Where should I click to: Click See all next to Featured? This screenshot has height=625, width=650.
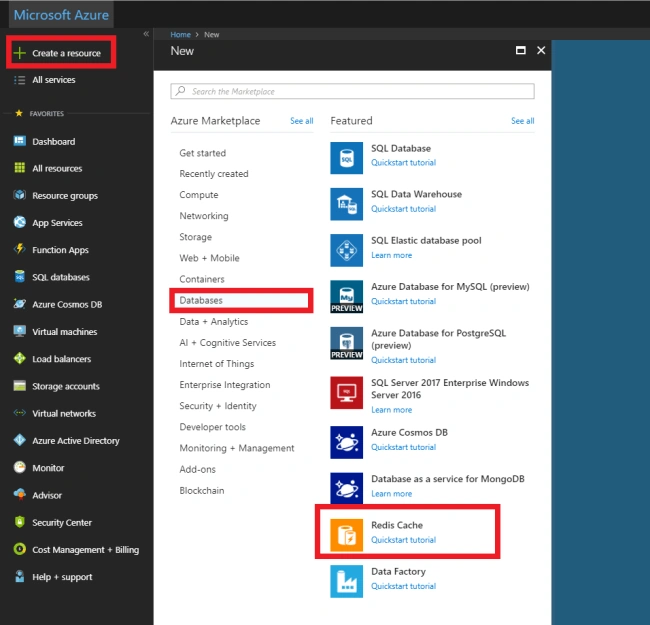point(522,121)
